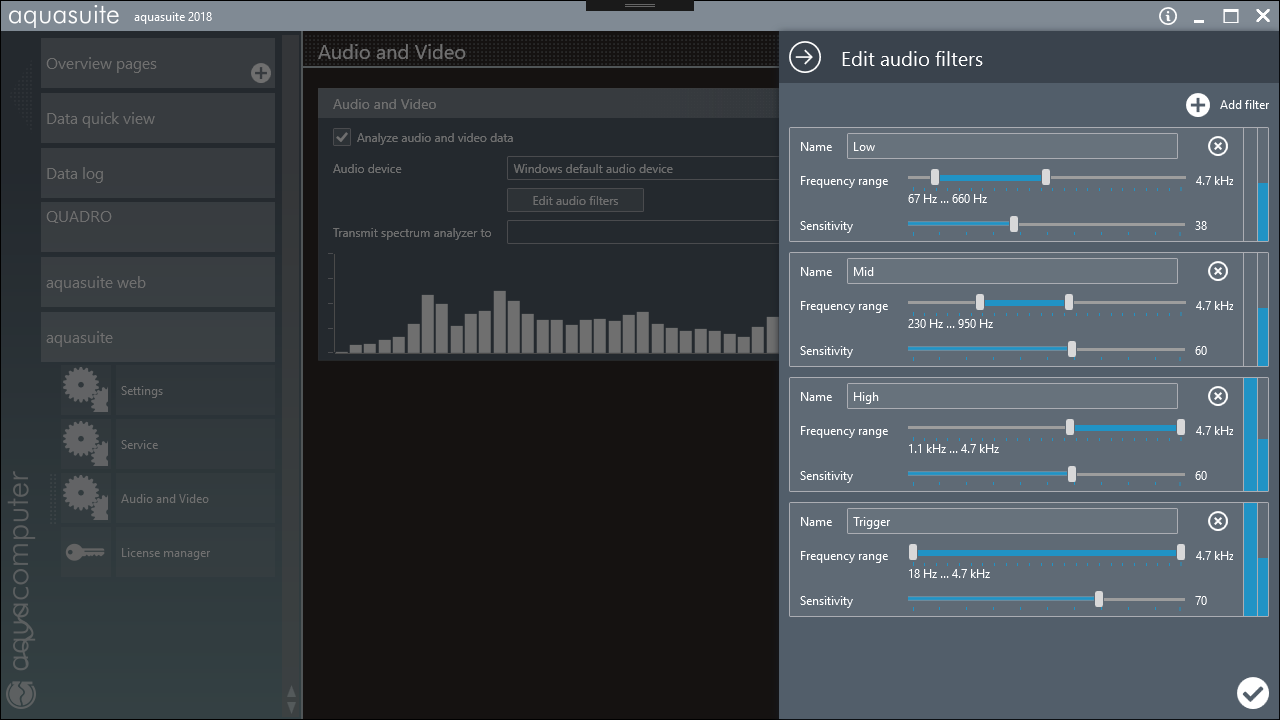Image resolution: width=1280 pixels, height=720 pixels.
Task: Click the back arrow beside Edit audio filters
Action: point(805,58)
